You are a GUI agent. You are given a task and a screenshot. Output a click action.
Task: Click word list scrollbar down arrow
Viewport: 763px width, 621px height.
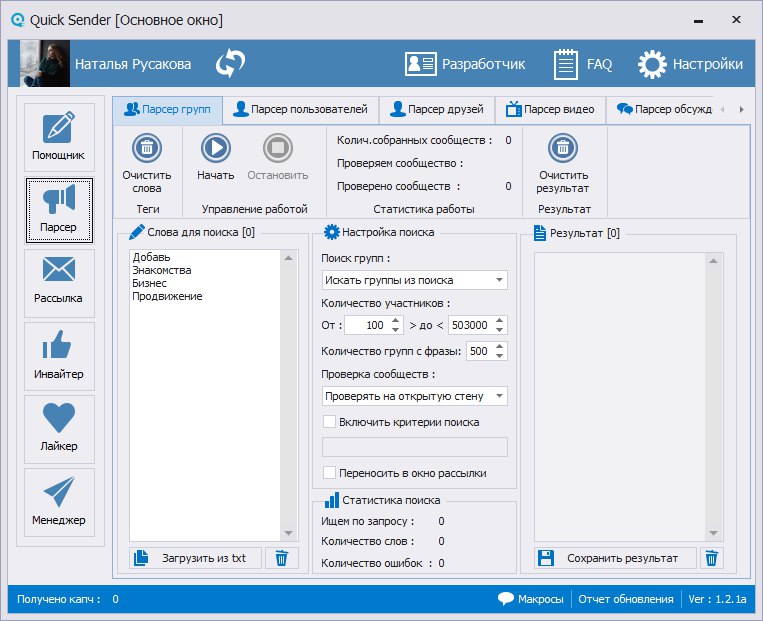pos(289,533)
